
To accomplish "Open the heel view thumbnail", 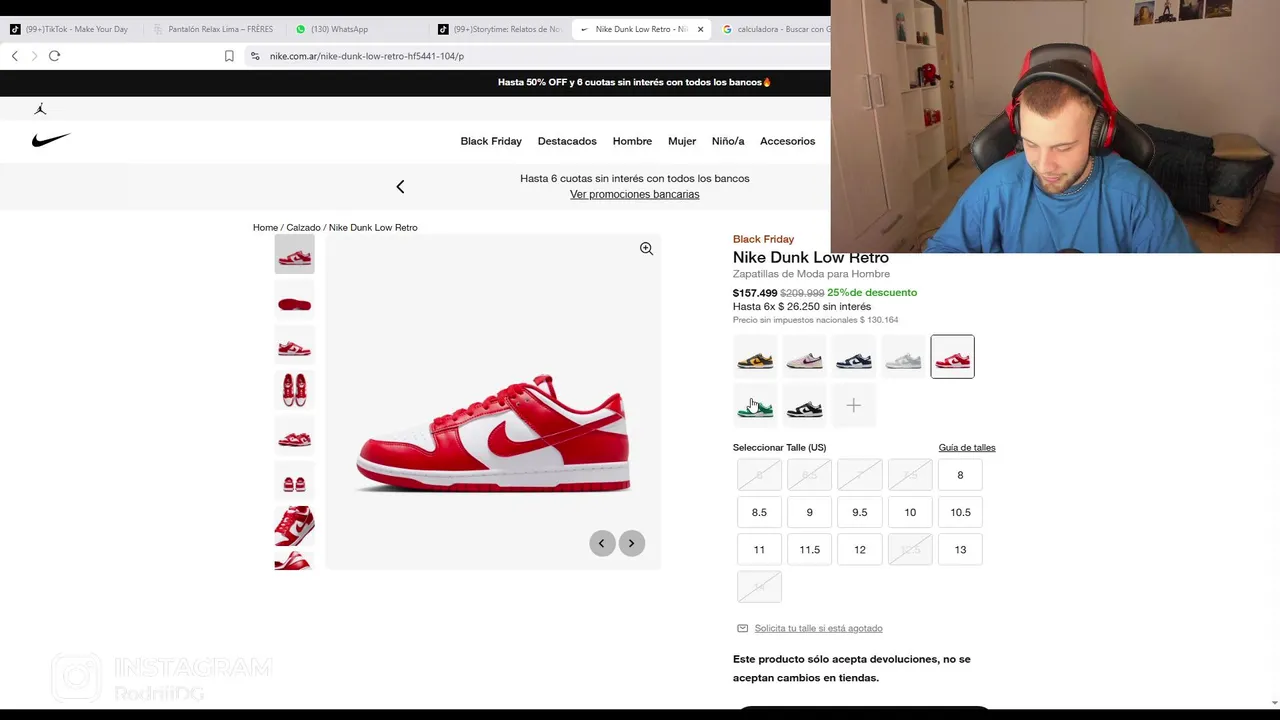I will click(x=294, y=481).
